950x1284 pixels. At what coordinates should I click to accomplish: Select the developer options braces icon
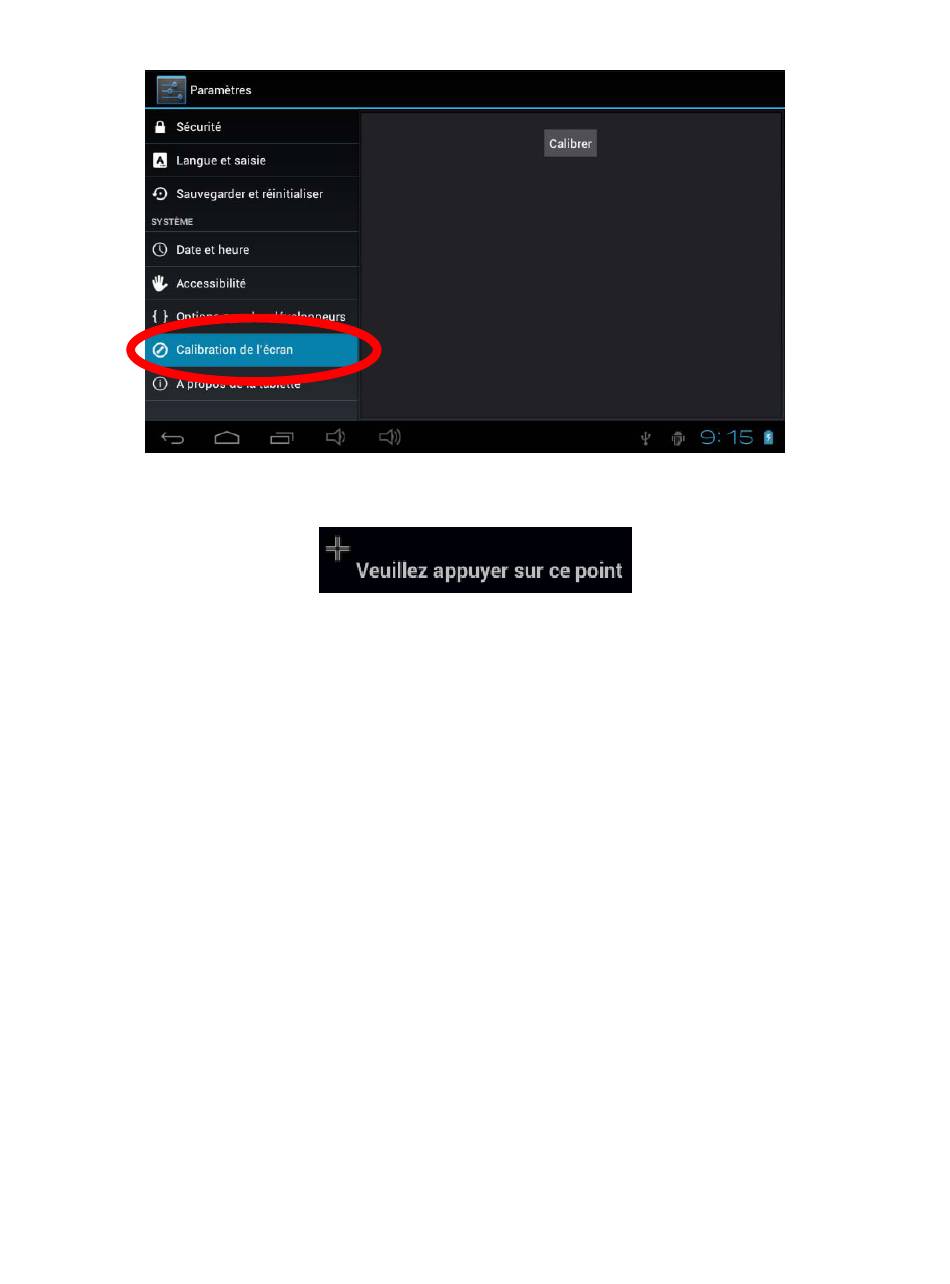point(159,316)
